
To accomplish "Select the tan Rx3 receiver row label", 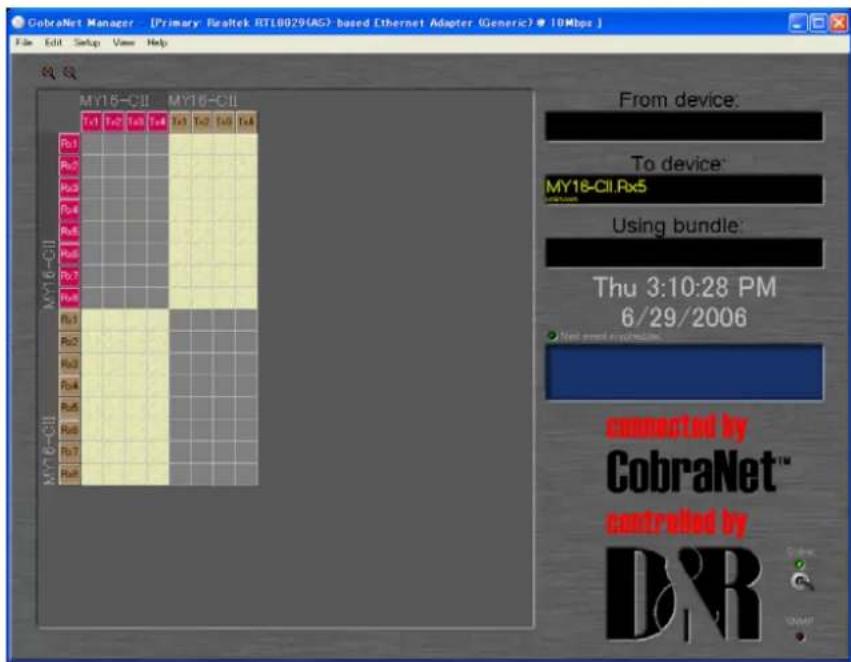I will point(69,364).
